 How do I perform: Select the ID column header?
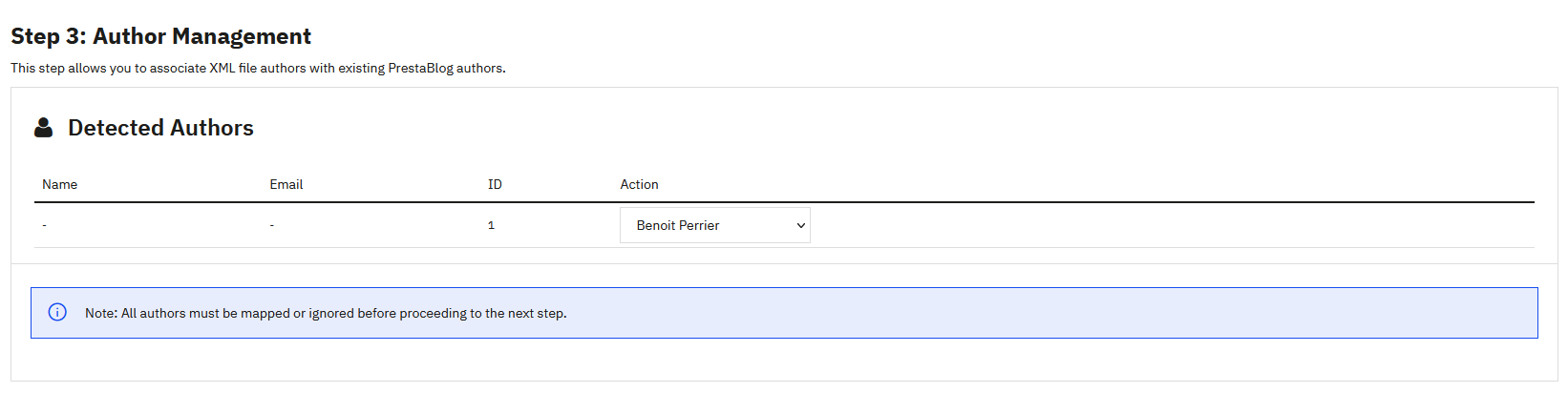coord(495,184)
